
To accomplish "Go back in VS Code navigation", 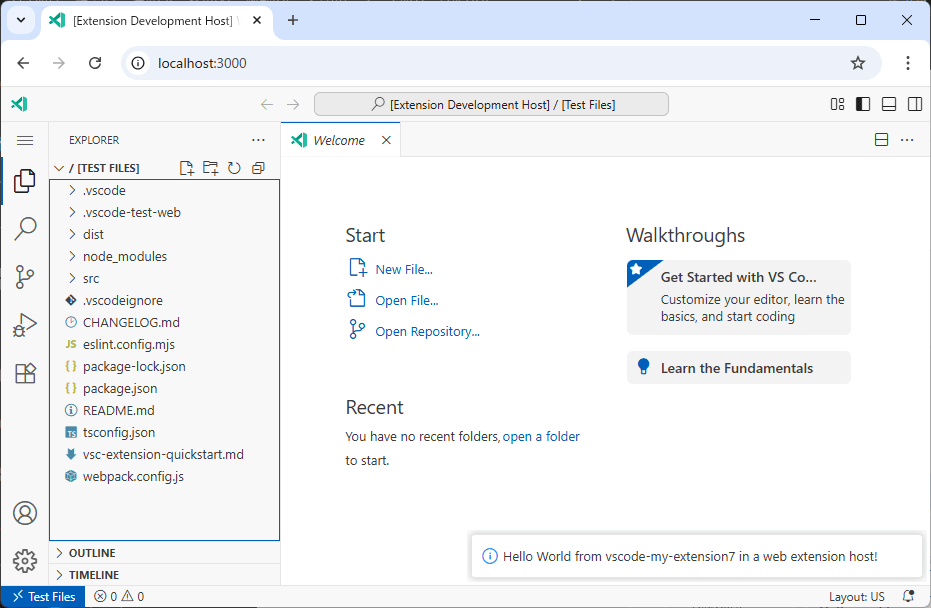I will pyautogui.click(x=267, y=104).
